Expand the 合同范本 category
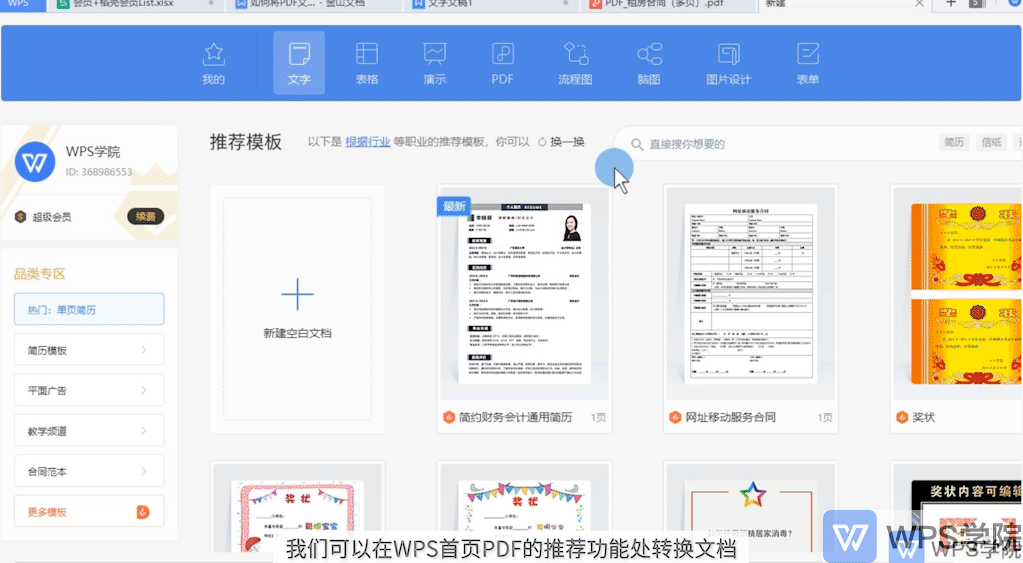 tap(89, 471)
